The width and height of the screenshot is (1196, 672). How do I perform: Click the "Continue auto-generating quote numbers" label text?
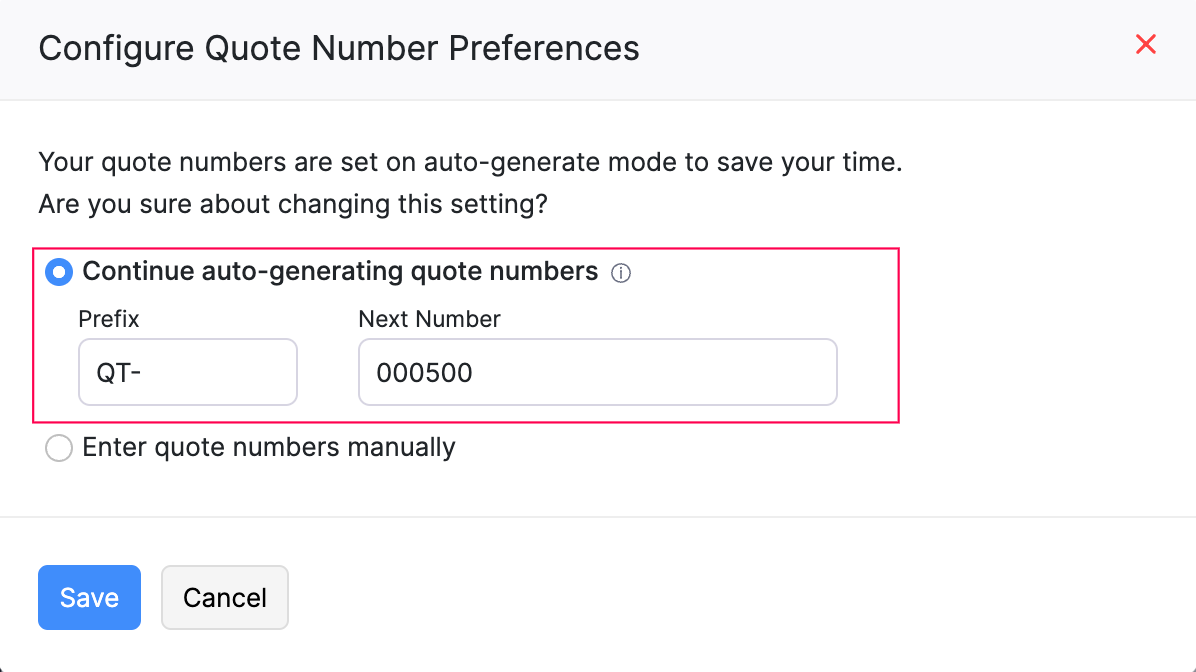(340, 272)
